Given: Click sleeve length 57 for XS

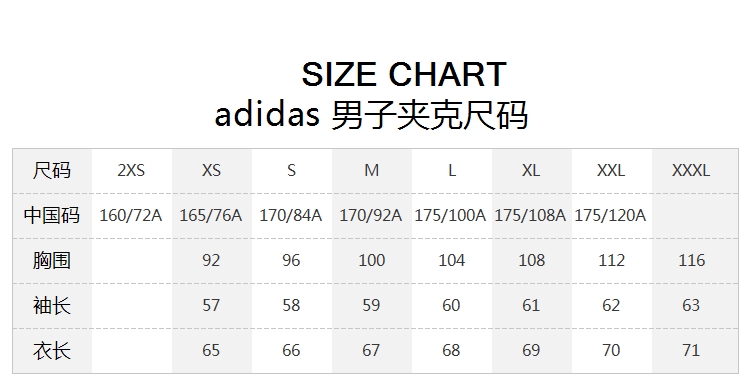Looking at the screenshot, I should pyautogui.click(x=211, y=305).
